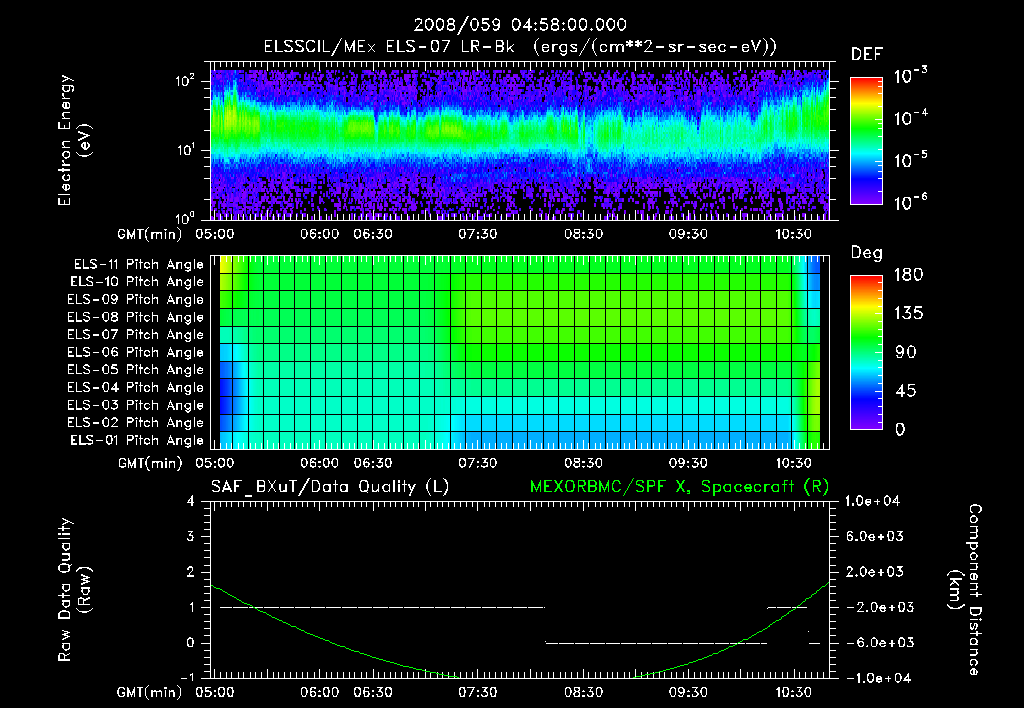
Task: Click 10:30 tick under the spectrogram
Action: [793, 234]
